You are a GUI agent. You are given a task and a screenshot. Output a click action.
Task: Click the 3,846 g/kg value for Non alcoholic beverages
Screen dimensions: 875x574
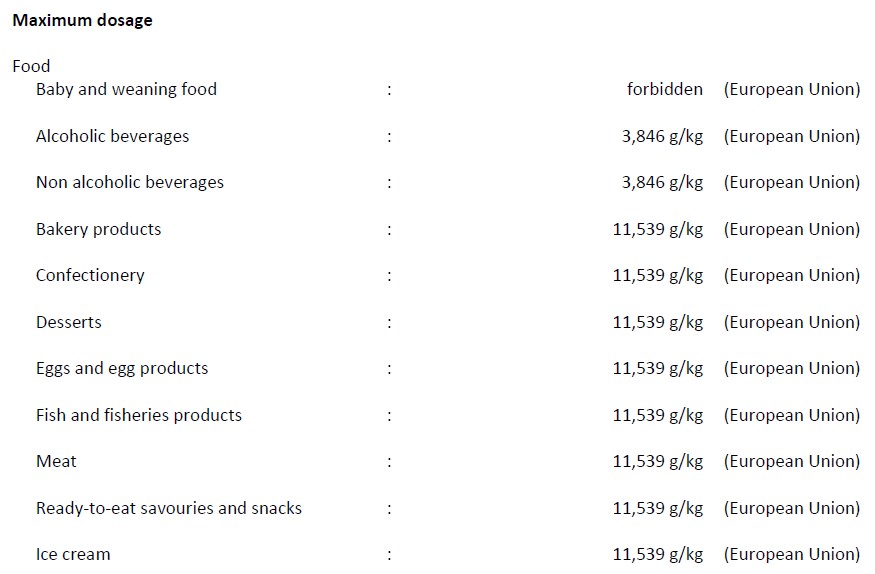[662, 182]
